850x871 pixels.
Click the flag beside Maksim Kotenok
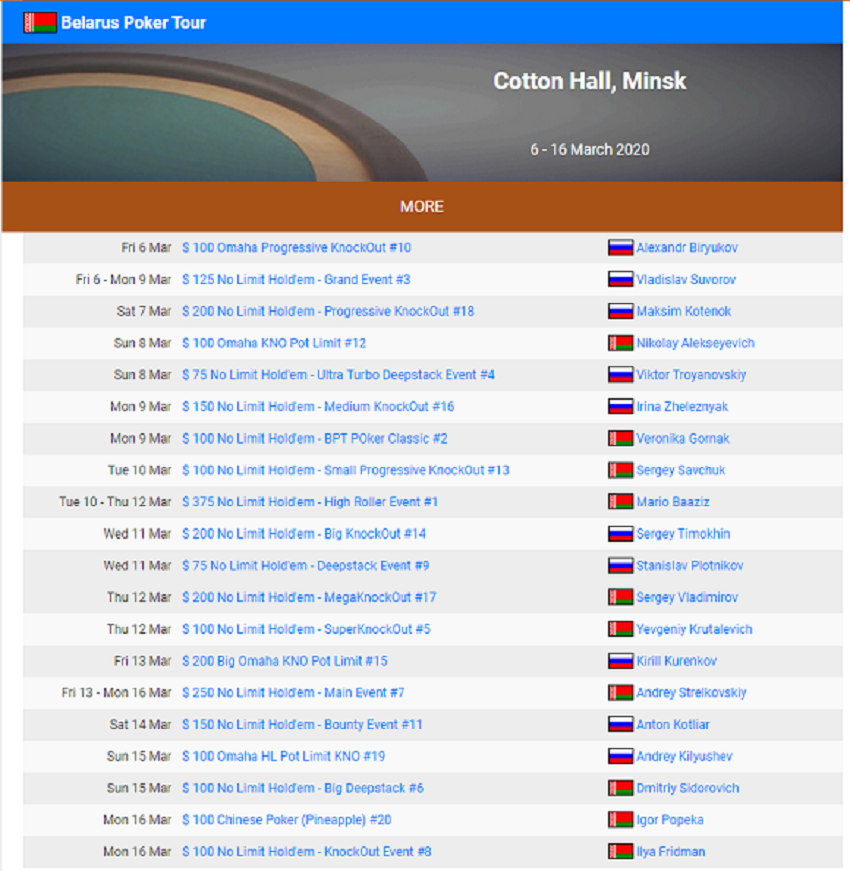point(620,311)
